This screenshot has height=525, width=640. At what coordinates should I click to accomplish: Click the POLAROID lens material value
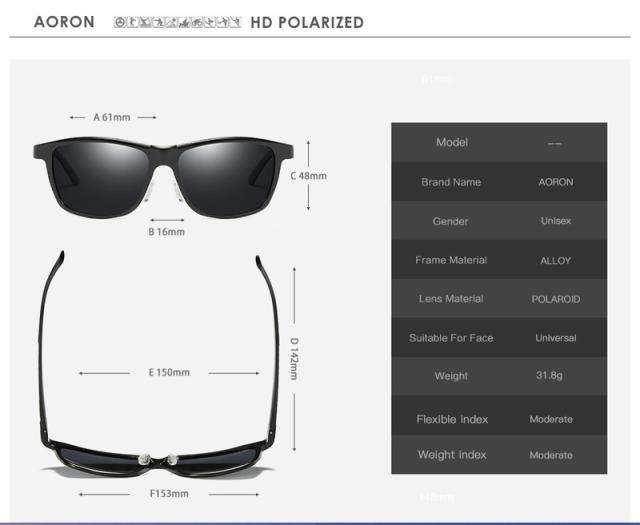(x=555, y=299)
